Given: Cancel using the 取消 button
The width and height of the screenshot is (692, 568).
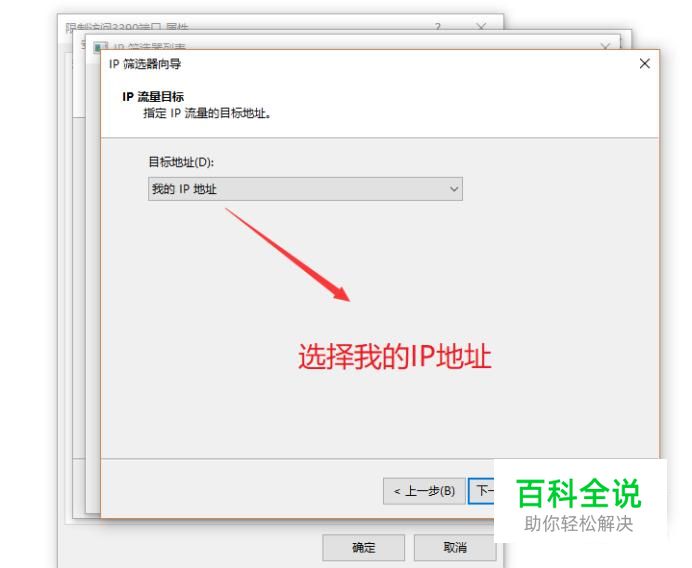Looking at the screenshot, I should click(x=454, y=548).
